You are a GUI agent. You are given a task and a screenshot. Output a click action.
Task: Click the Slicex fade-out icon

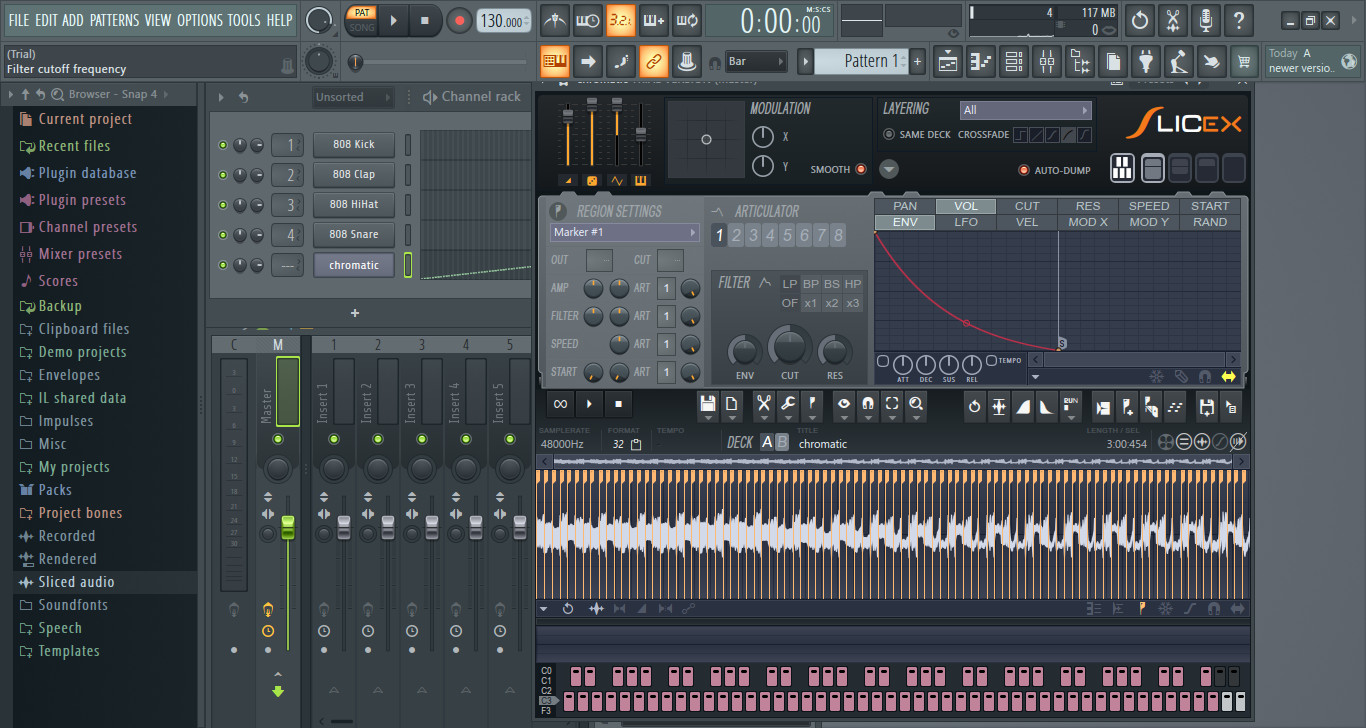pyautogui.click(x=1045, y=406)
